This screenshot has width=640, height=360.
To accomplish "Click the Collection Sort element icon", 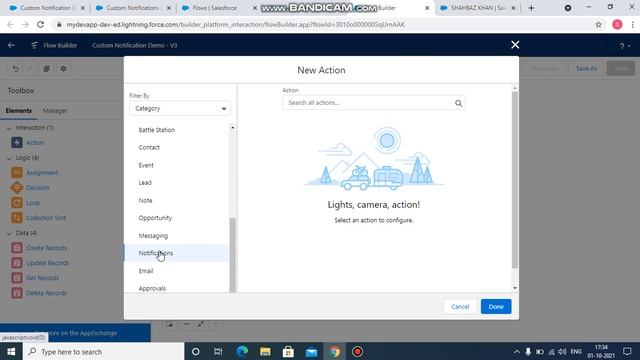I will pyautogui.click(x=17, y=218).
